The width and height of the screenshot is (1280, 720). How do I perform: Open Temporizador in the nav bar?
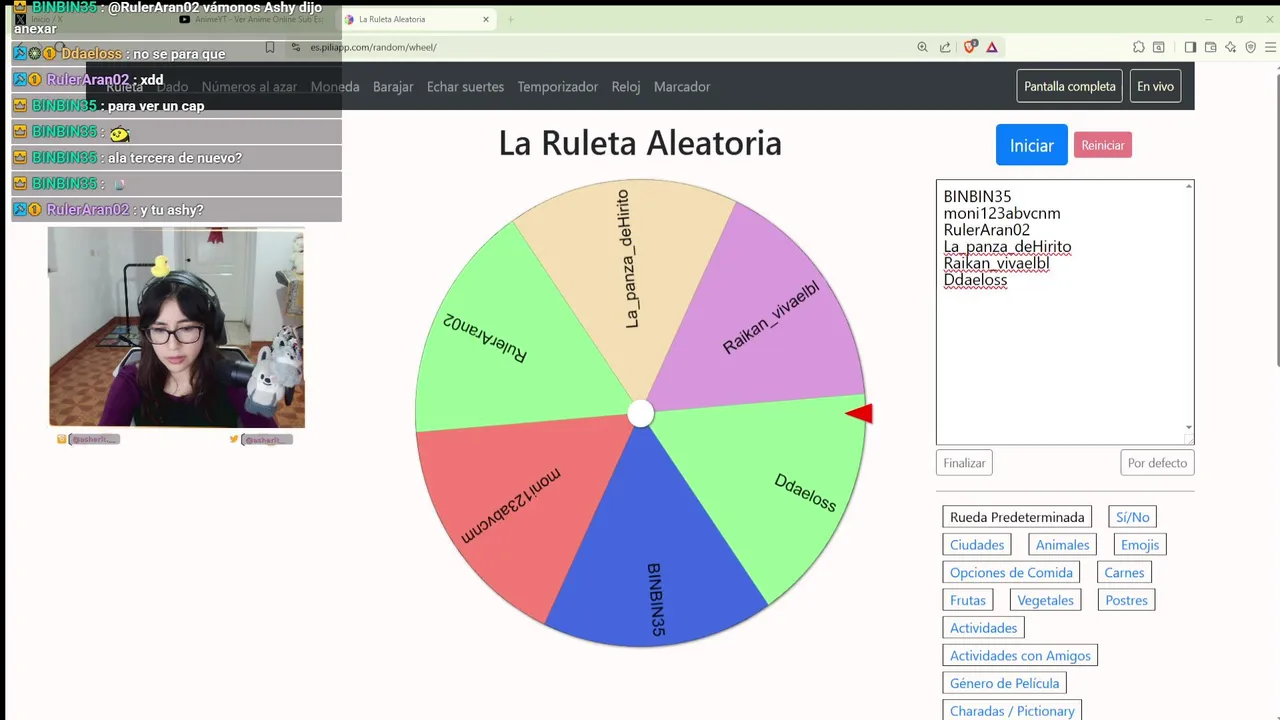click(557, 87)
